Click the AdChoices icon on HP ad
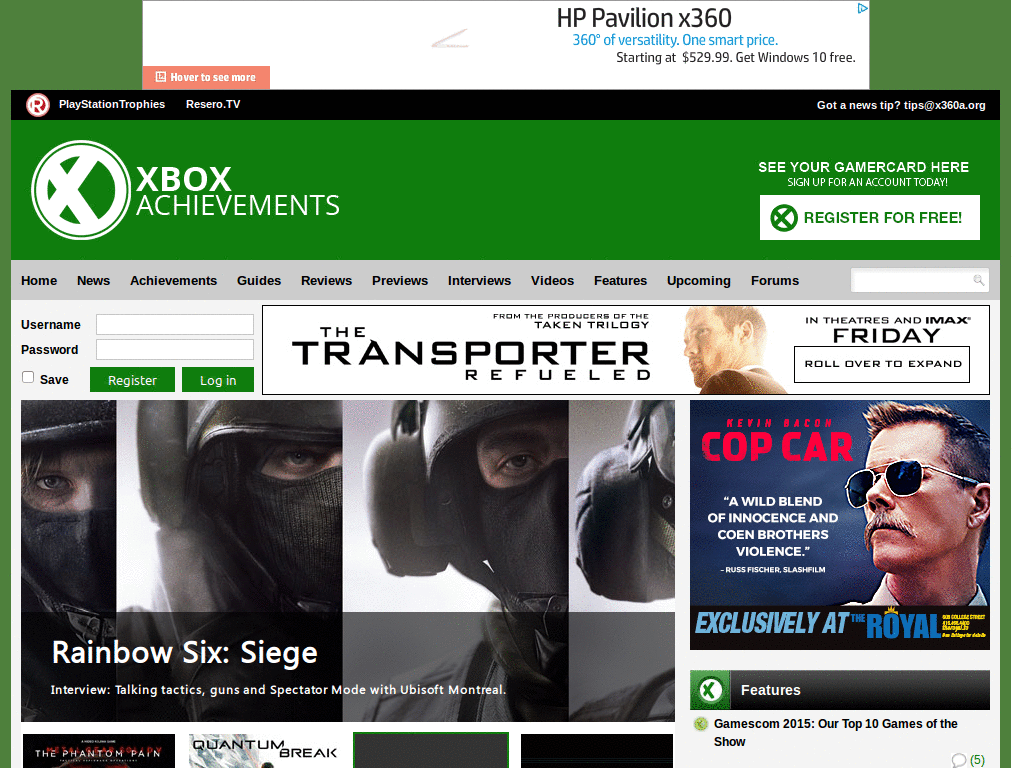The width and height of the screenshot is (1024, 768). pyautogui.click(x=862, y=8)
